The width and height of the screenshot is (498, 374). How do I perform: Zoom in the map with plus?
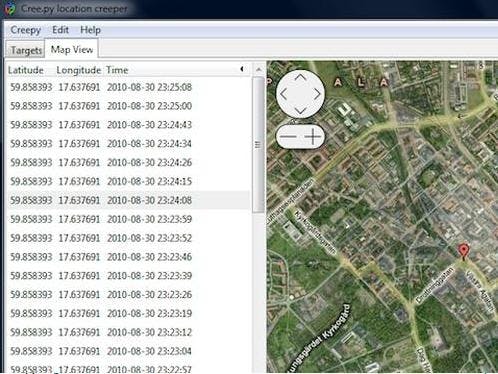[313, 136]
